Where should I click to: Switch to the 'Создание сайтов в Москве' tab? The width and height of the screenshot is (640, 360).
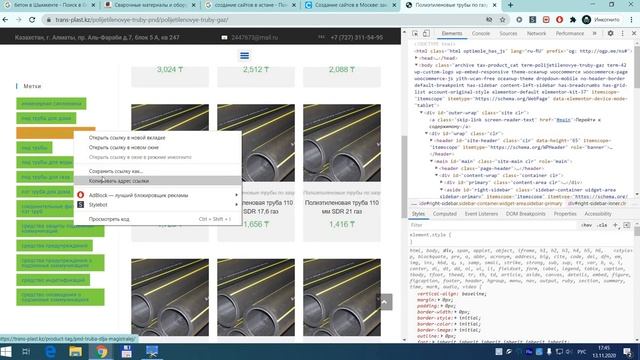tap(351, 5)
